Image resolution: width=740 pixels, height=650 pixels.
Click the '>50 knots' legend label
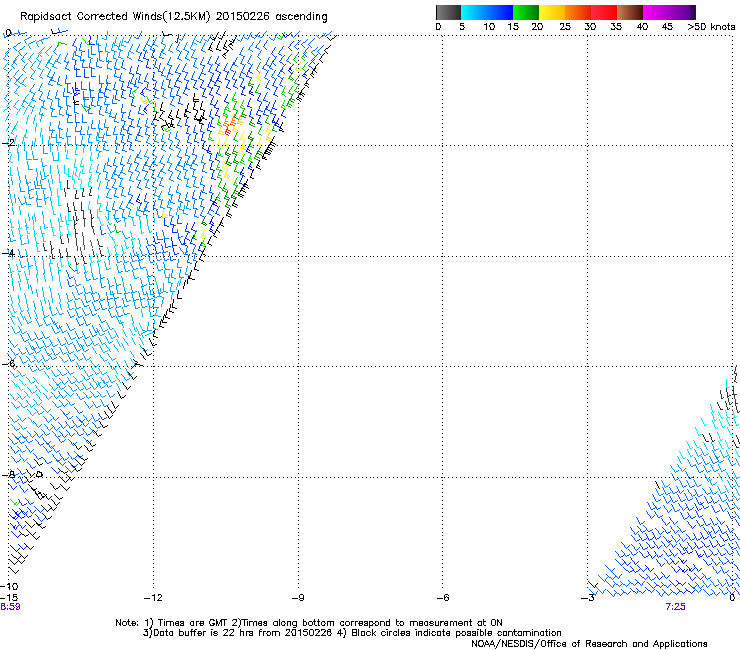(711, 27)
